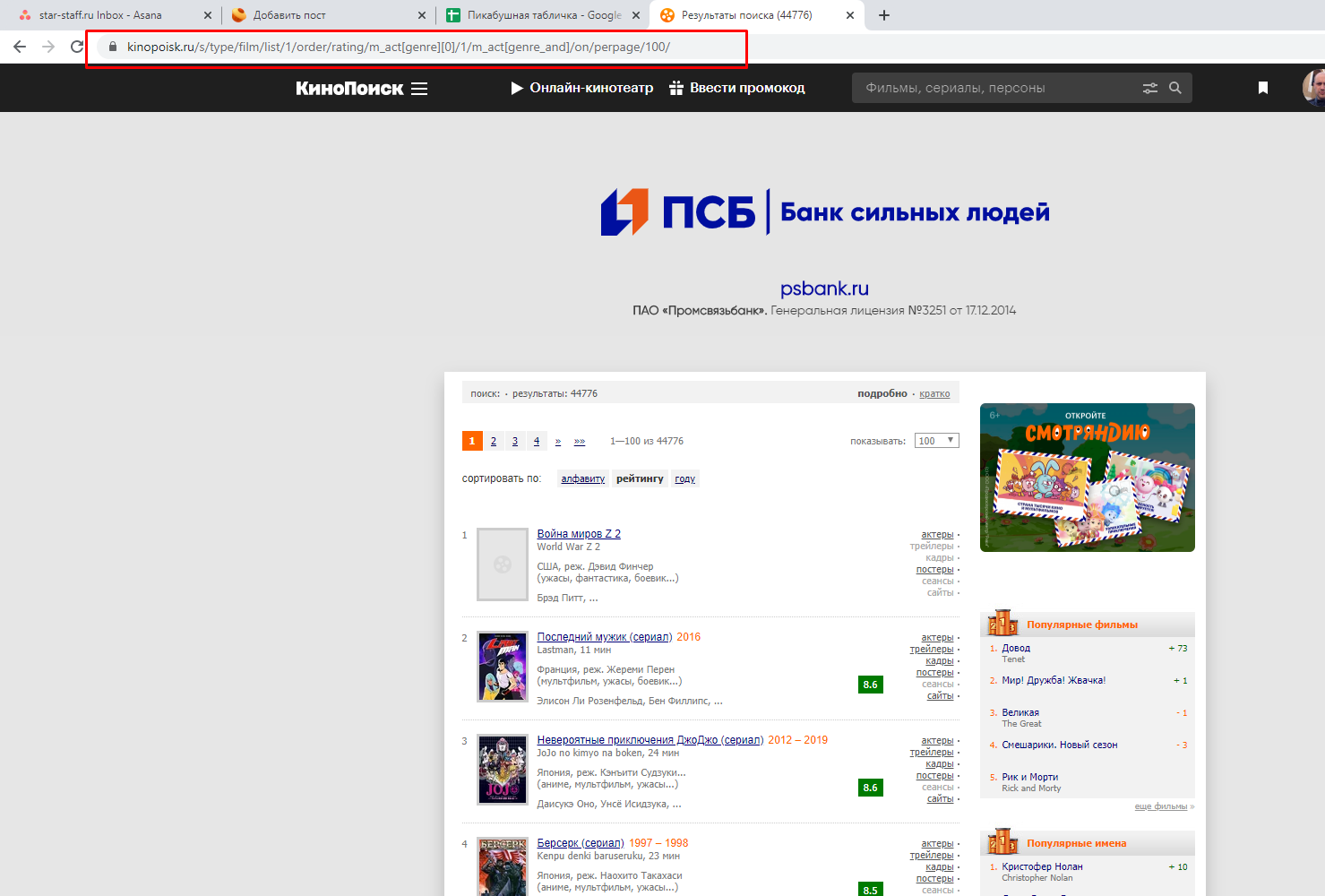1325x896 pixels.
Task: Open актеры link for Берсерк
Action: [x=937, y=844]
